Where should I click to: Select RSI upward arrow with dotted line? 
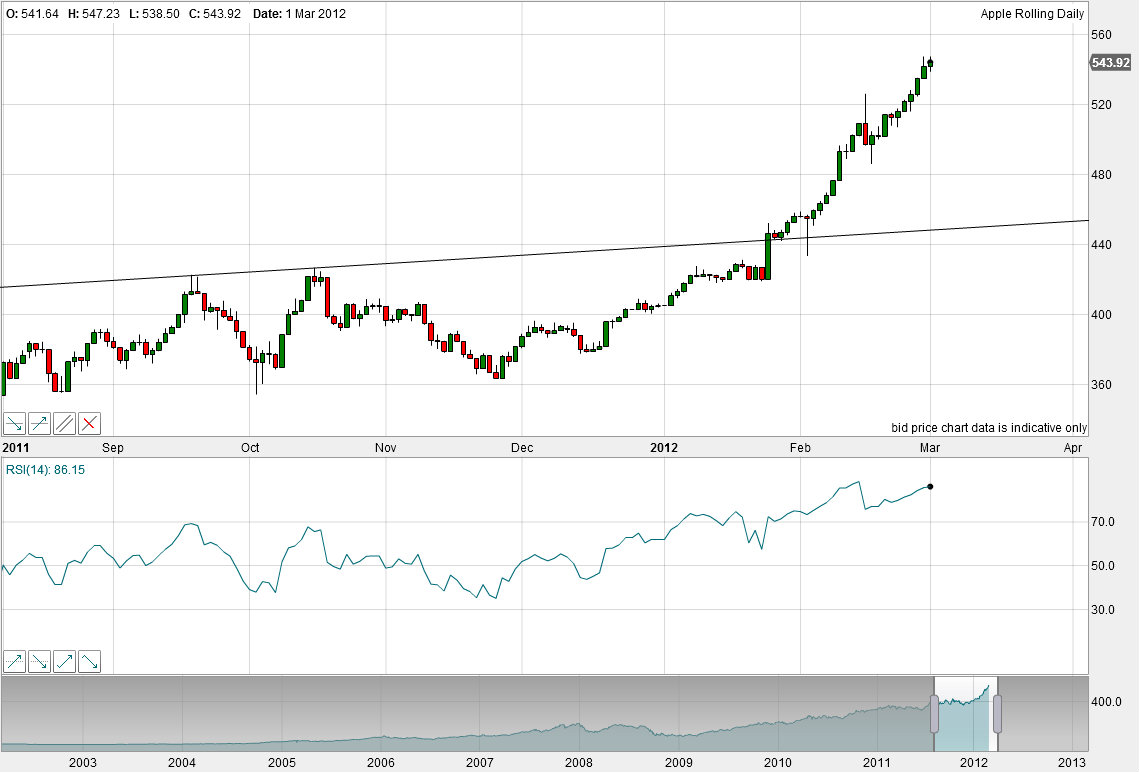tap(15, 661)
